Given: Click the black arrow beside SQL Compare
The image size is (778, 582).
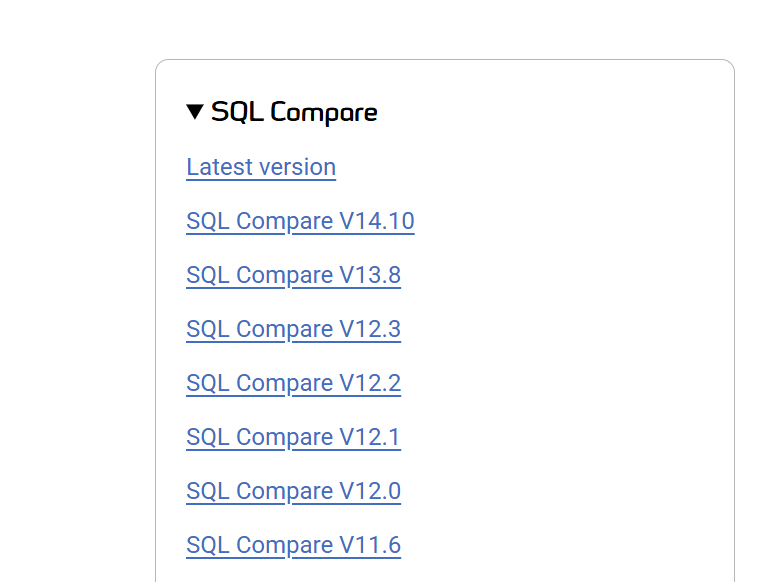Looking at the screenshot, I should 195,112.
